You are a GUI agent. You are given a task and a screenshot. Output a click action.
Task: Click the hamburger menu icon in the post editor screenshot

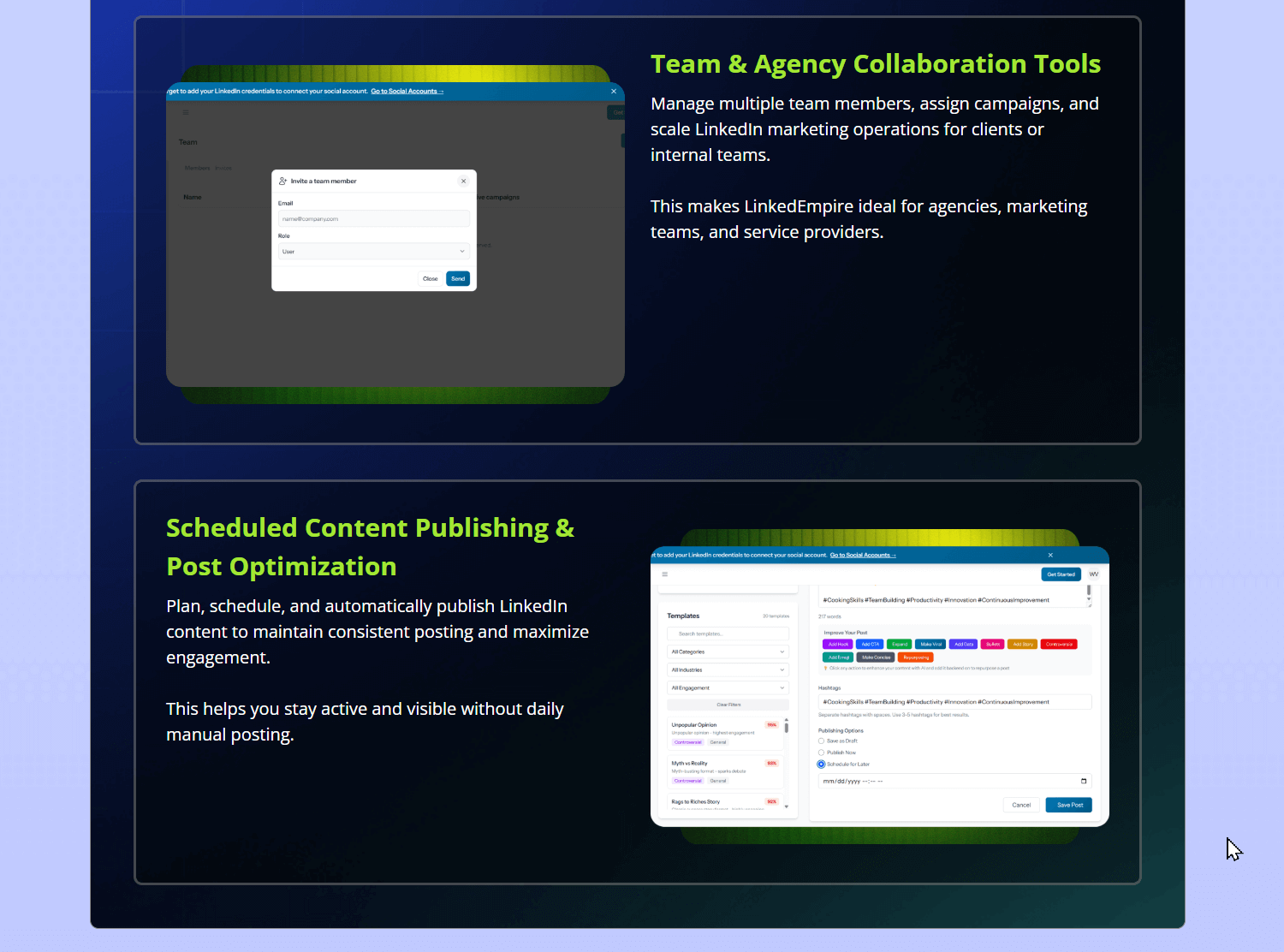point(665,574)
